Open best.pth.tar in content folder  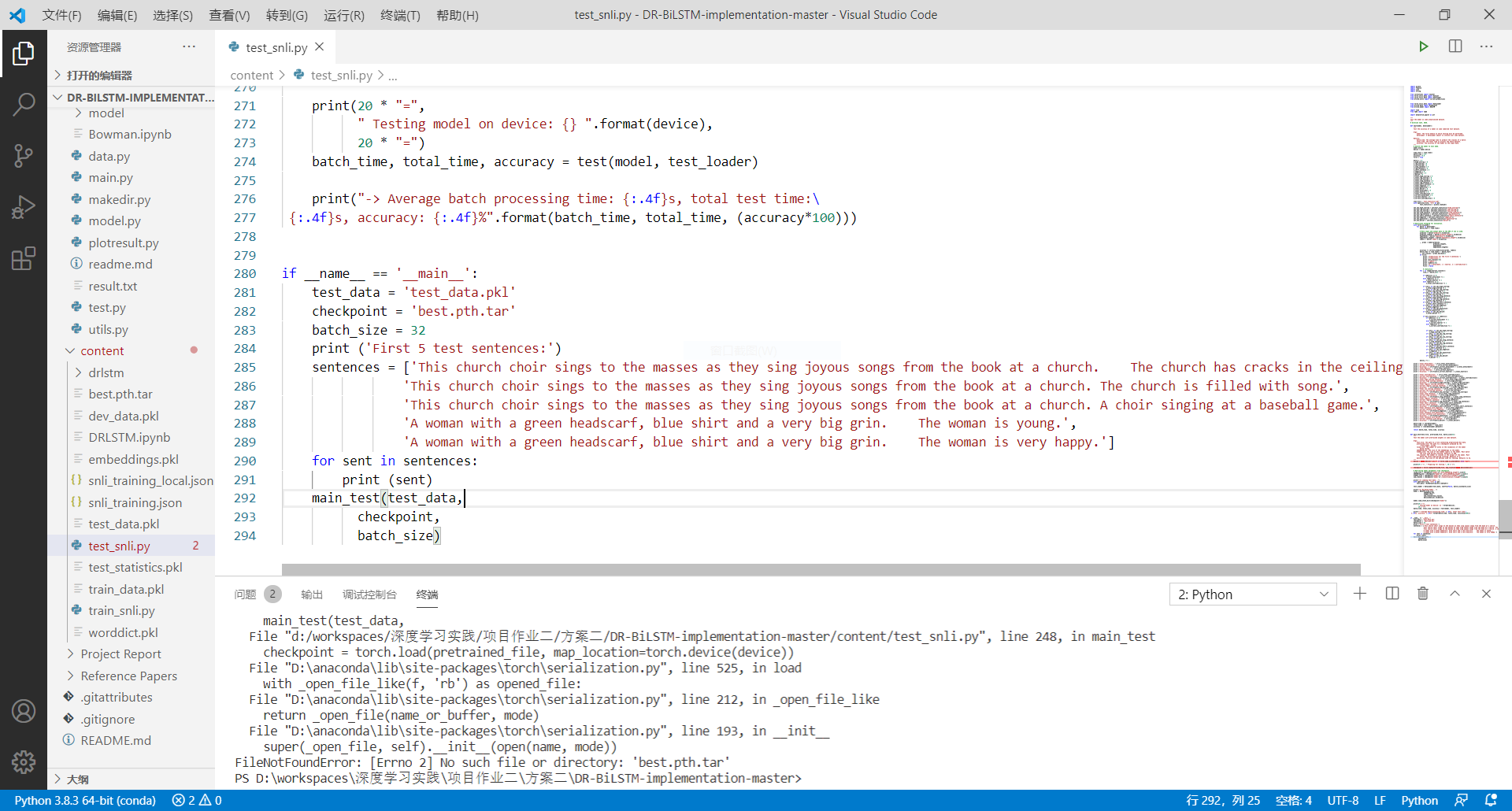pyautogui.click(x=120, y=394)
